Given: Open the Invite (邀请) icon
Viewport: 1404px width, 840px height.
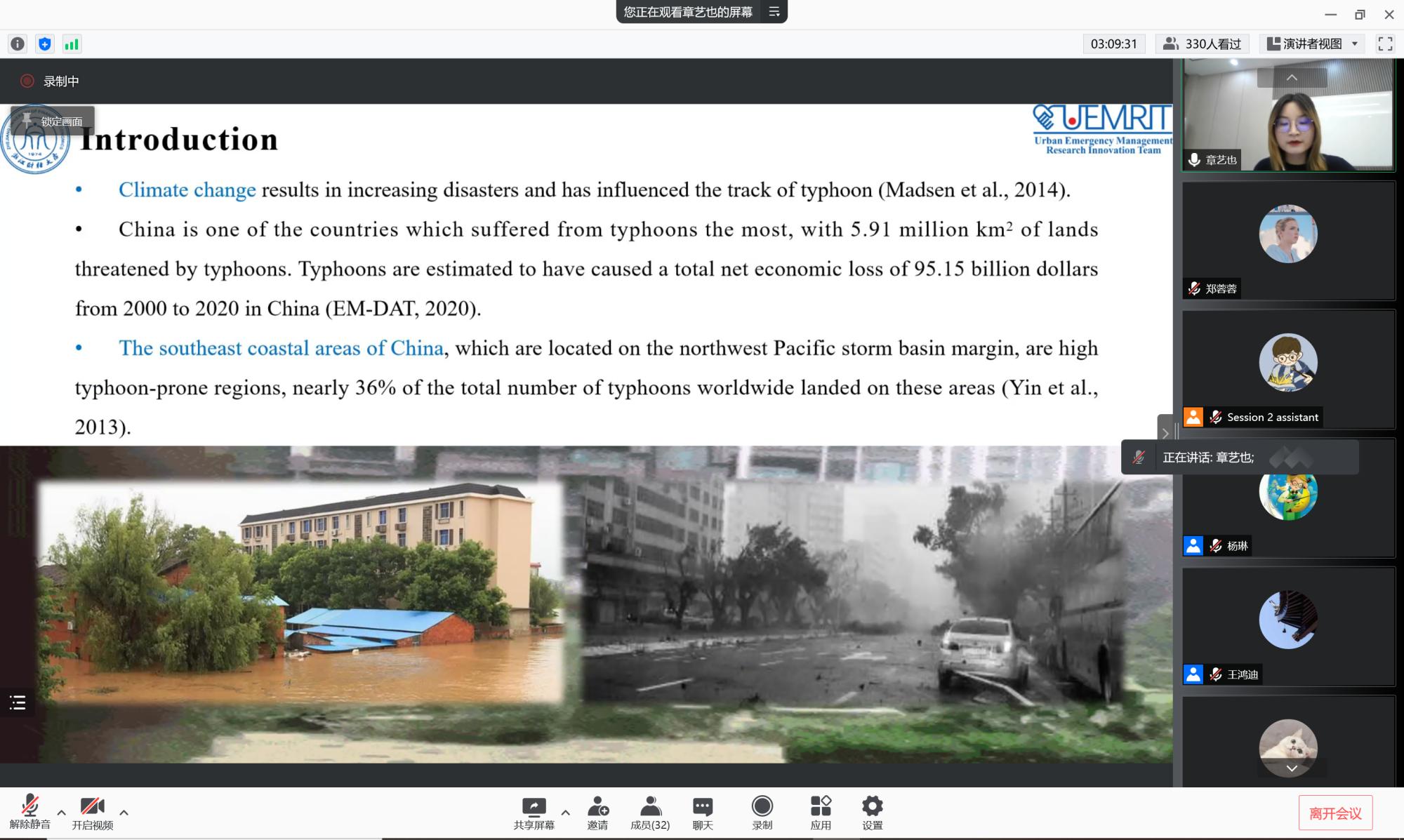Looking at the screenshot, I should [x=597, y=813].
